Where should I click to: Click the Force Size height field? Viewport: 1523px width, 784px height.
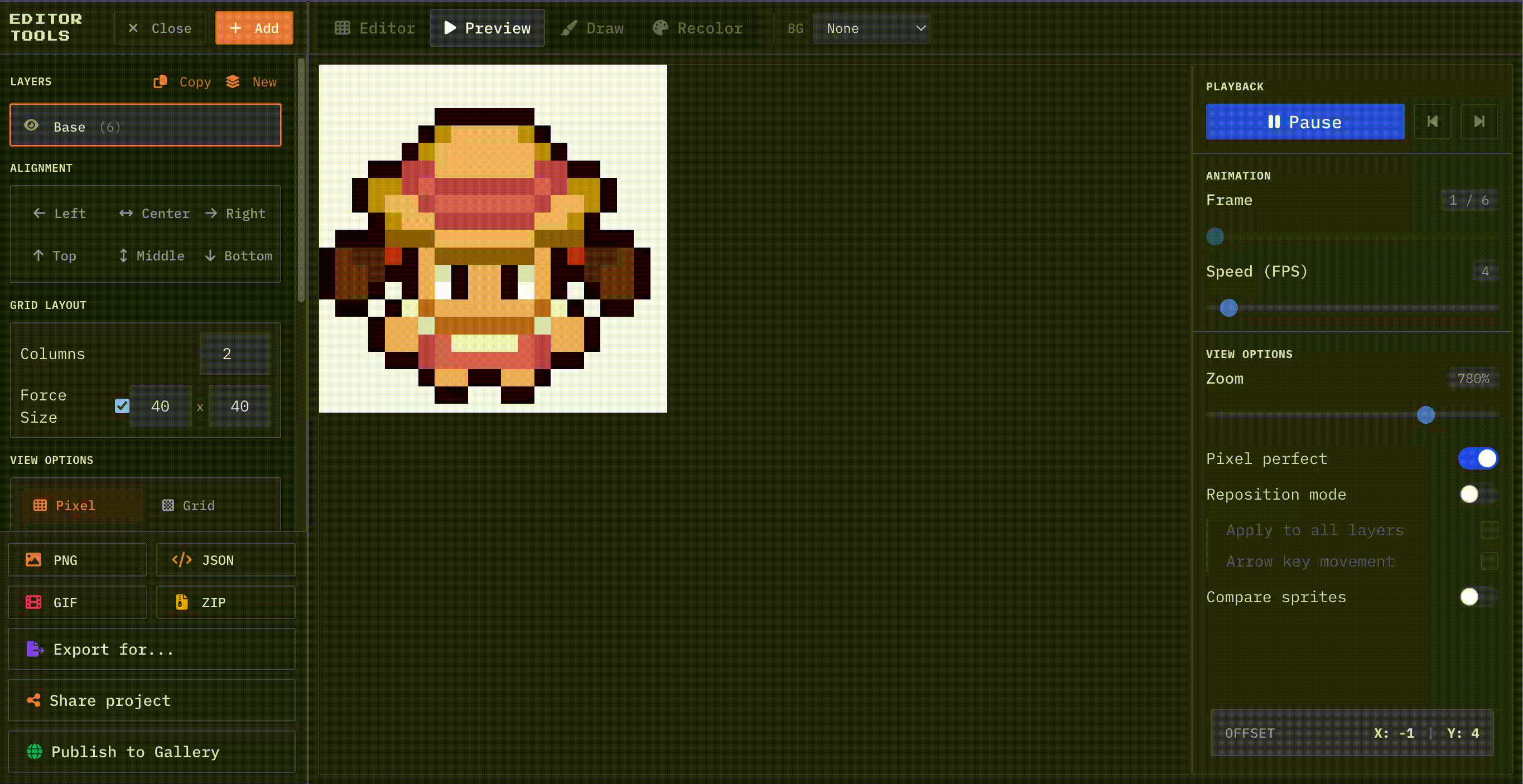point(239,406)
